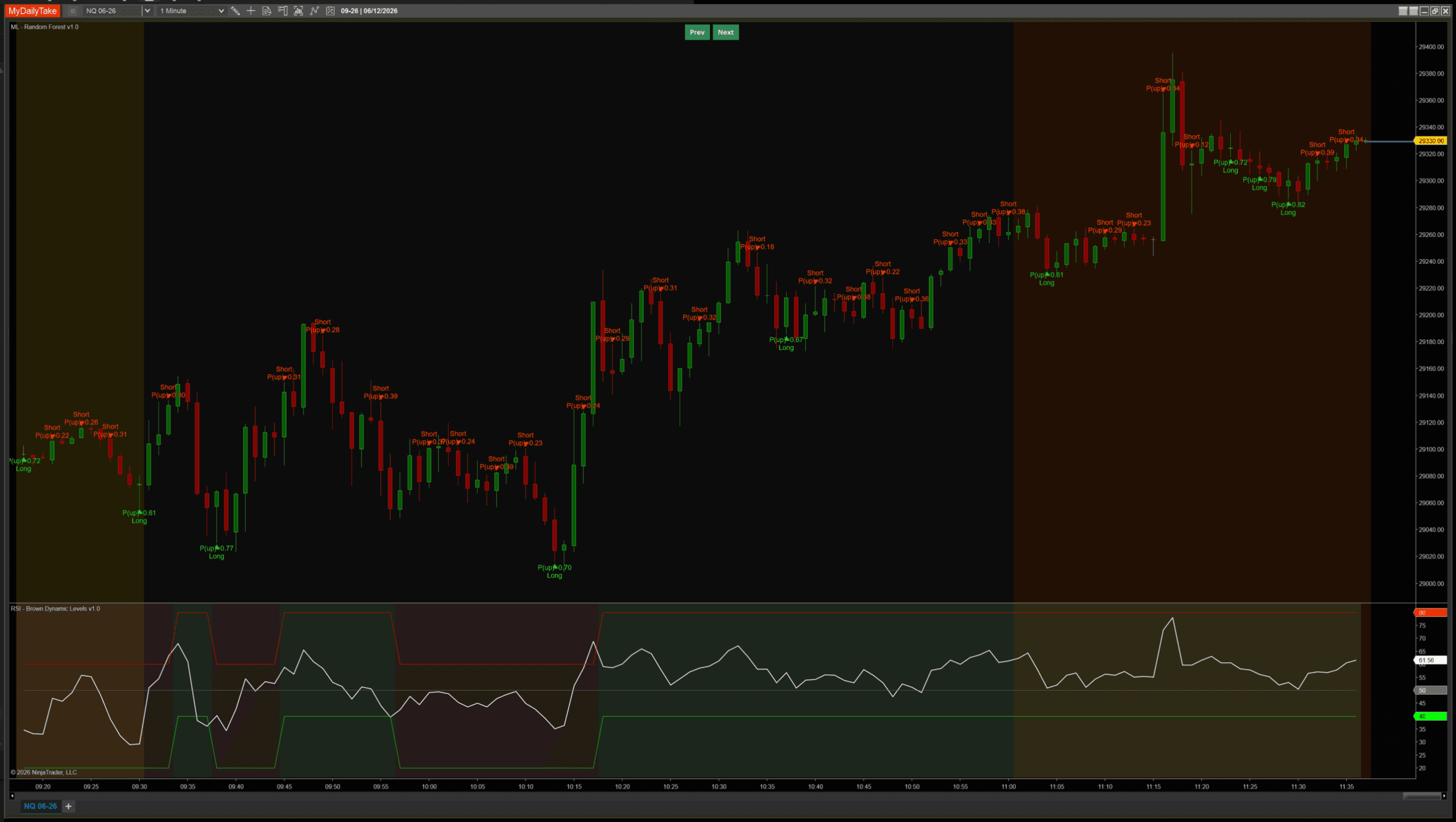
Task: Click the Short P(up) 0.12 signal label
Action: tap(1192, 140)
